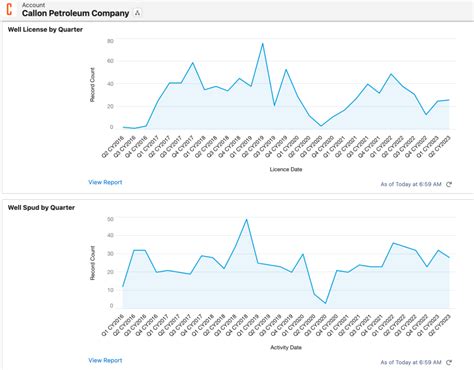Click the Callon Petroleum account logo icon
Viewport: 474px width, 370px height.
(9, 9)
